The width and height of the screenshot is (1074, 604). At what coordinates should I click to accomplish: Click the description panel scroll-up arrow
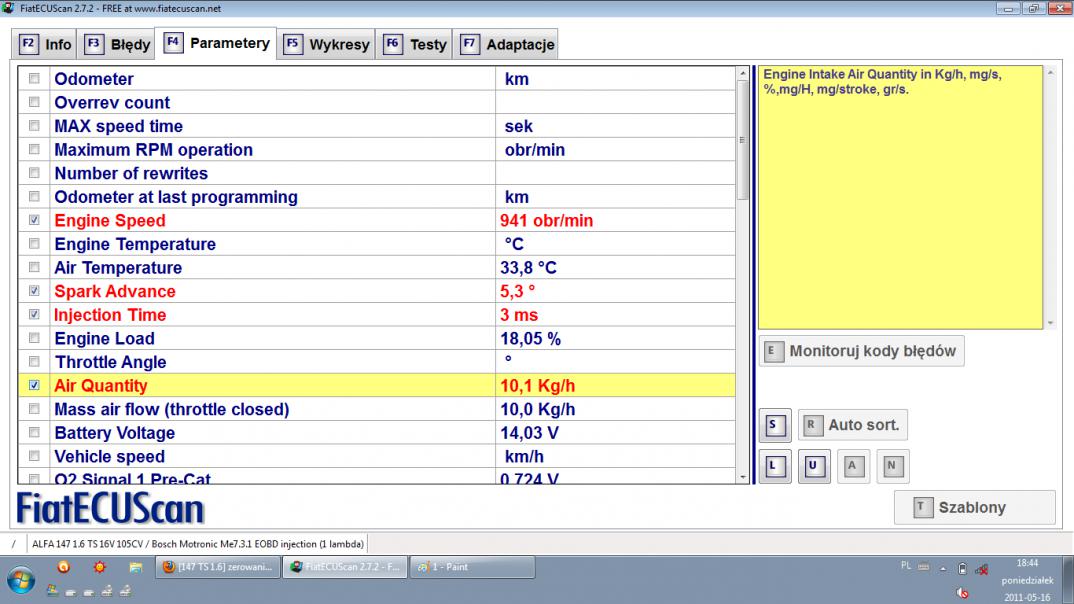1050,73
